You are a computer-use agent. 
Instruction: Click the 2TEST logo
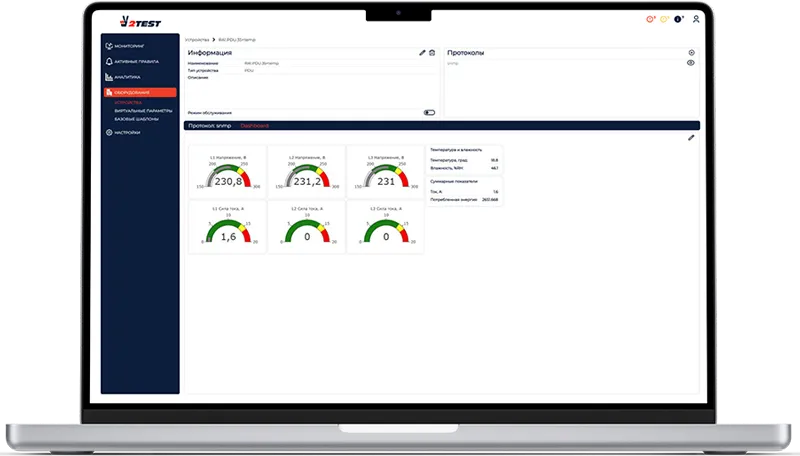133,18
